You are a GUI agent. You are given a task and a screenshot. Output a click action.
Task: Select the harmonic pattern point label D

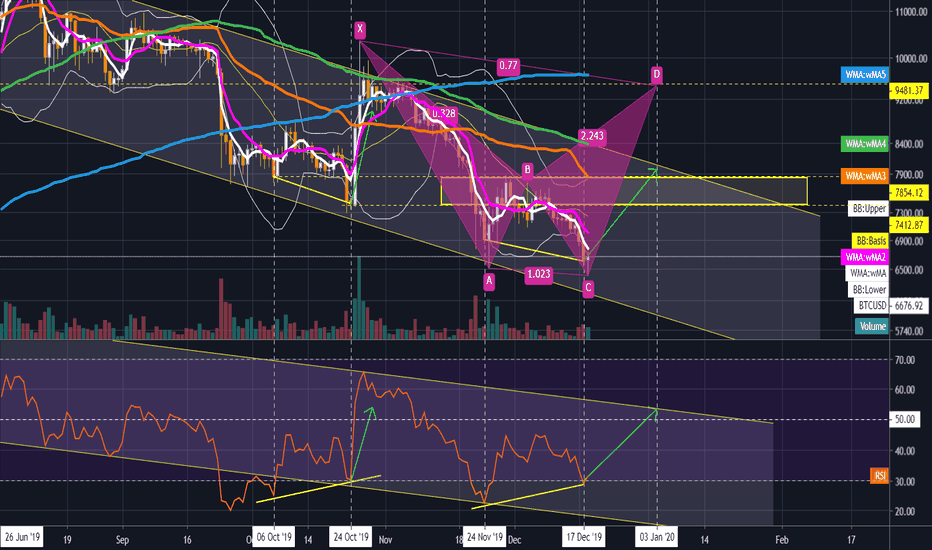pyautogui.click(x=656, y=74)
